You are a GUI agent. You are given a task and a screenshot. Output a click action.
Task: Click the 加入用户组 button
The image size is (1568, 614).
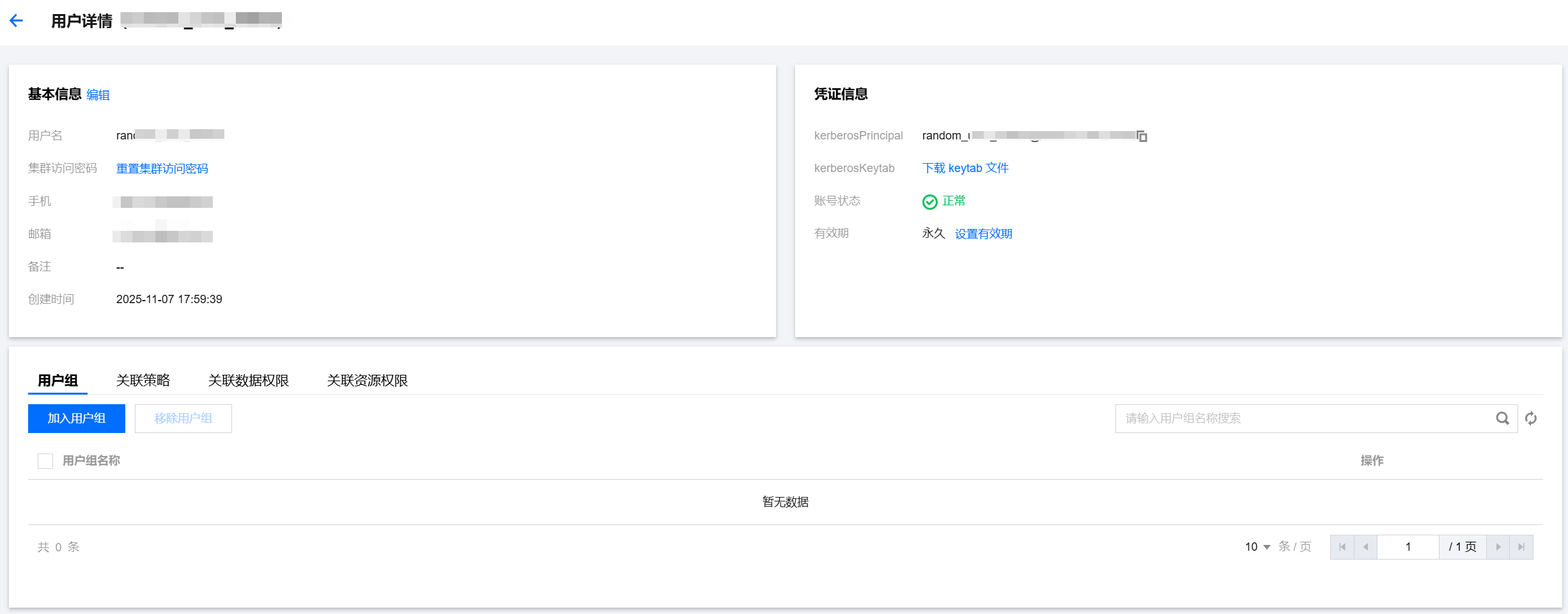click(x=77, y=418)
